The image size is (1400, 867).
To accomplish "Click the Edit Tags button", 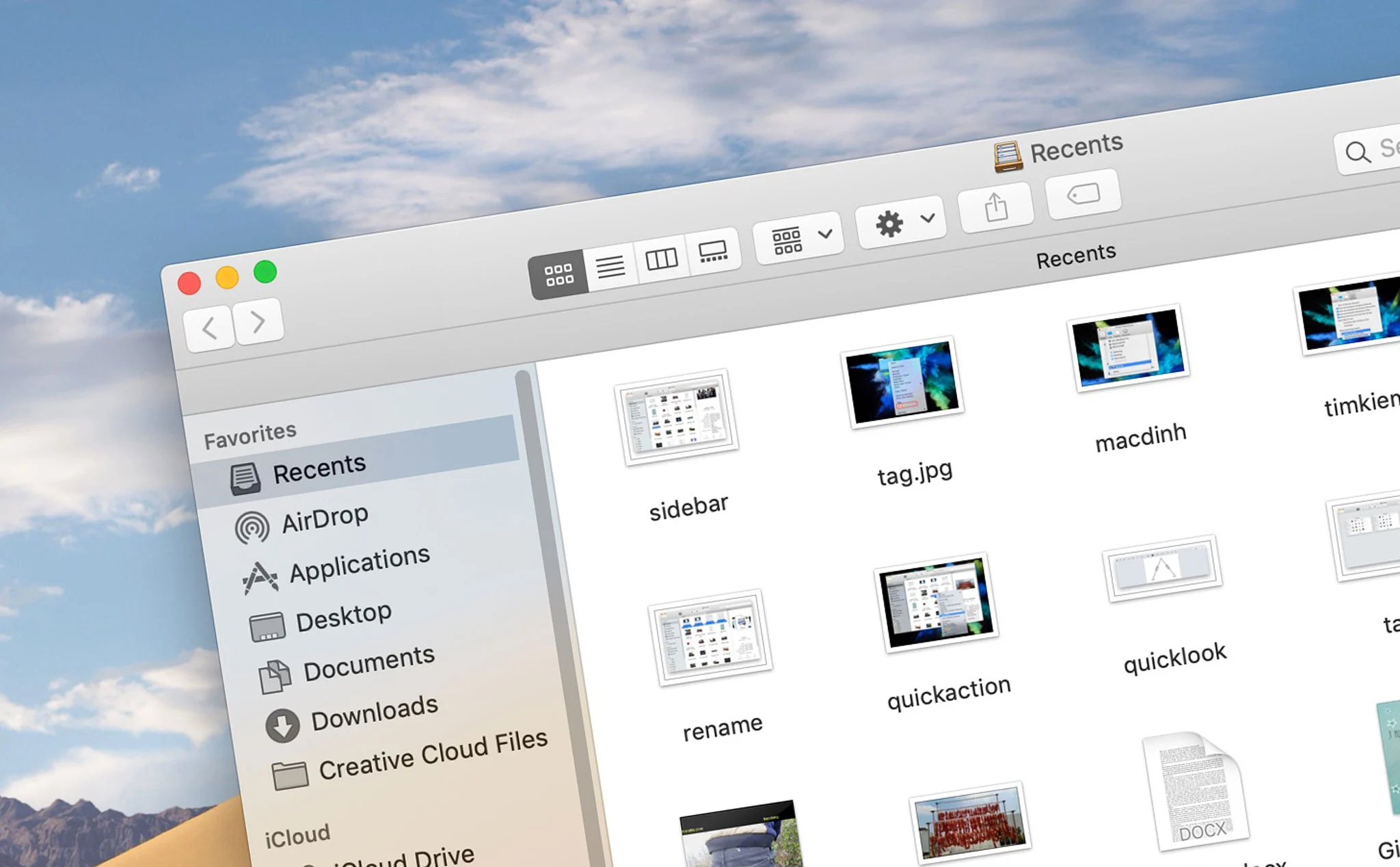I will pos(1083,194).
